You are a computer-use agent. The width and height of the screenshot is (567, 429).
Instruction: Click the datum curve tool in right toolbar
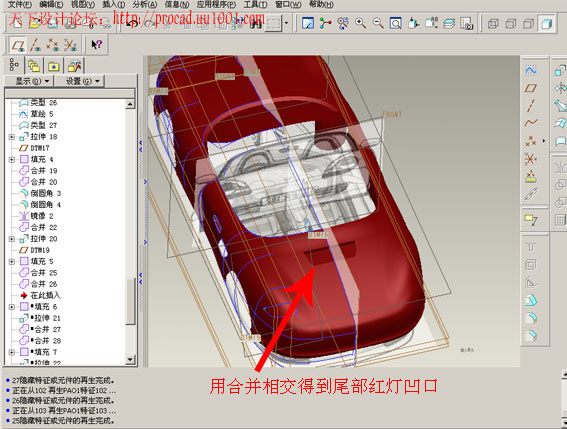531,123
